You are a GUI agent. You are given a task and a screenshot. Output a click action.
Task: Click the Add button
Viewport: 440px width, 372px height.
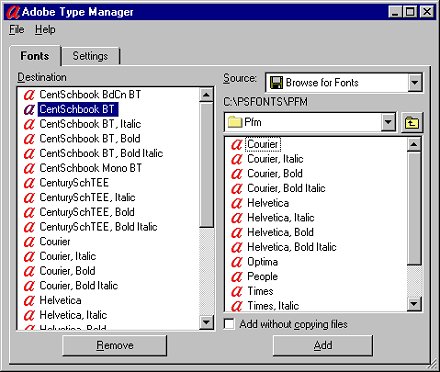pos(323,345)
